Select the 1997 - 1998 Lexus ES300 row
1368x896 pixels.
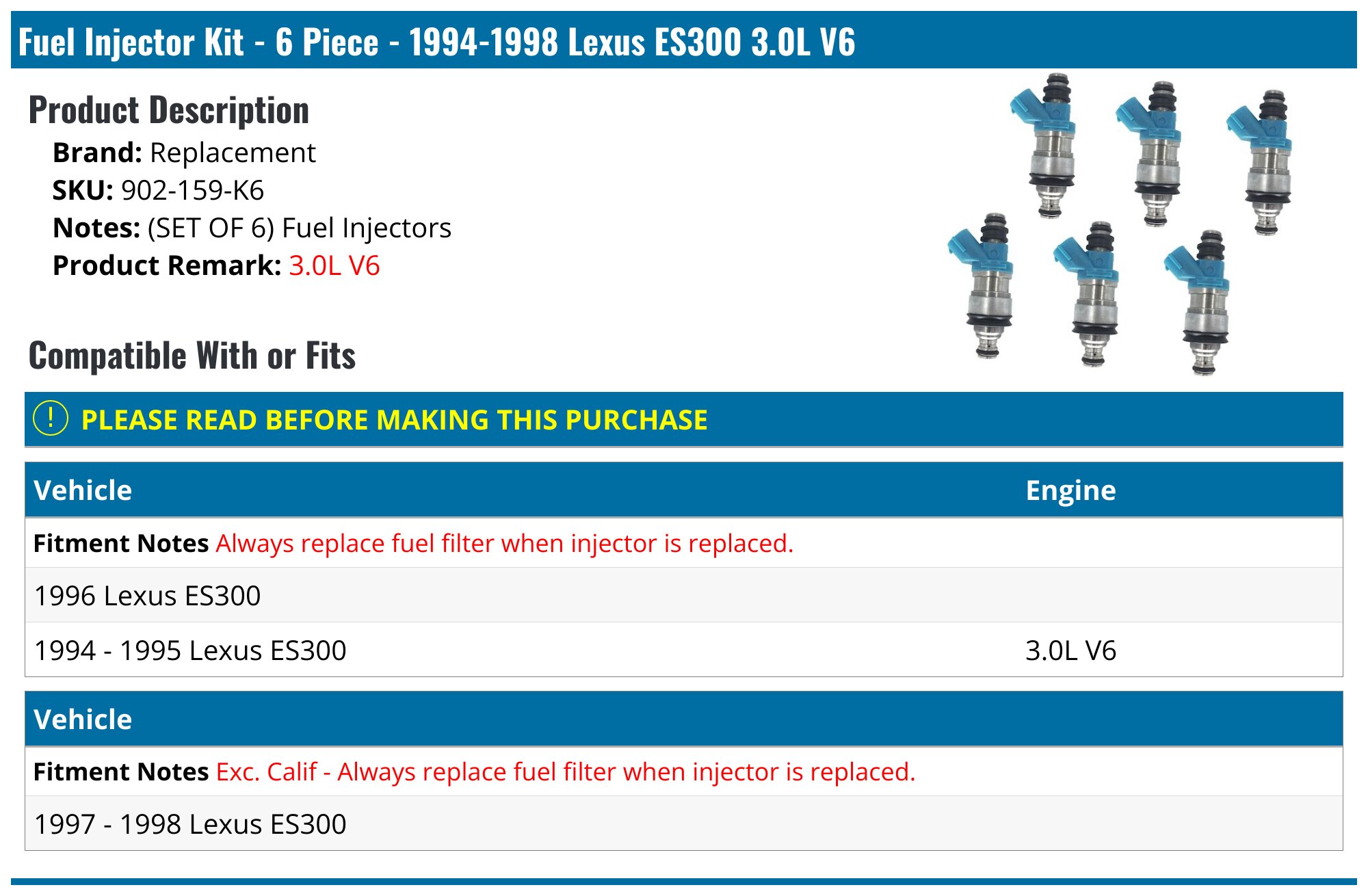click(x=190, y=824)
